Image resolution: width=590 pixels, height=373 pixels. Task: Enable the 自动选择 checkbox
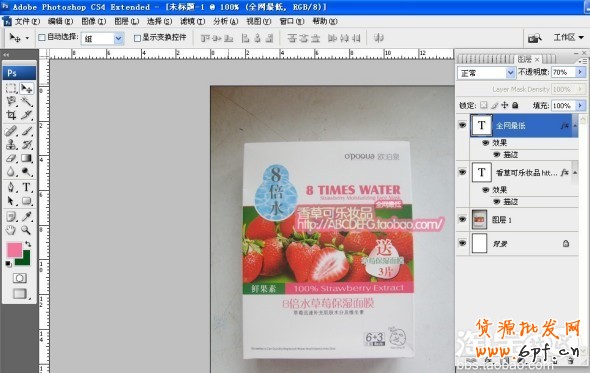42,38
